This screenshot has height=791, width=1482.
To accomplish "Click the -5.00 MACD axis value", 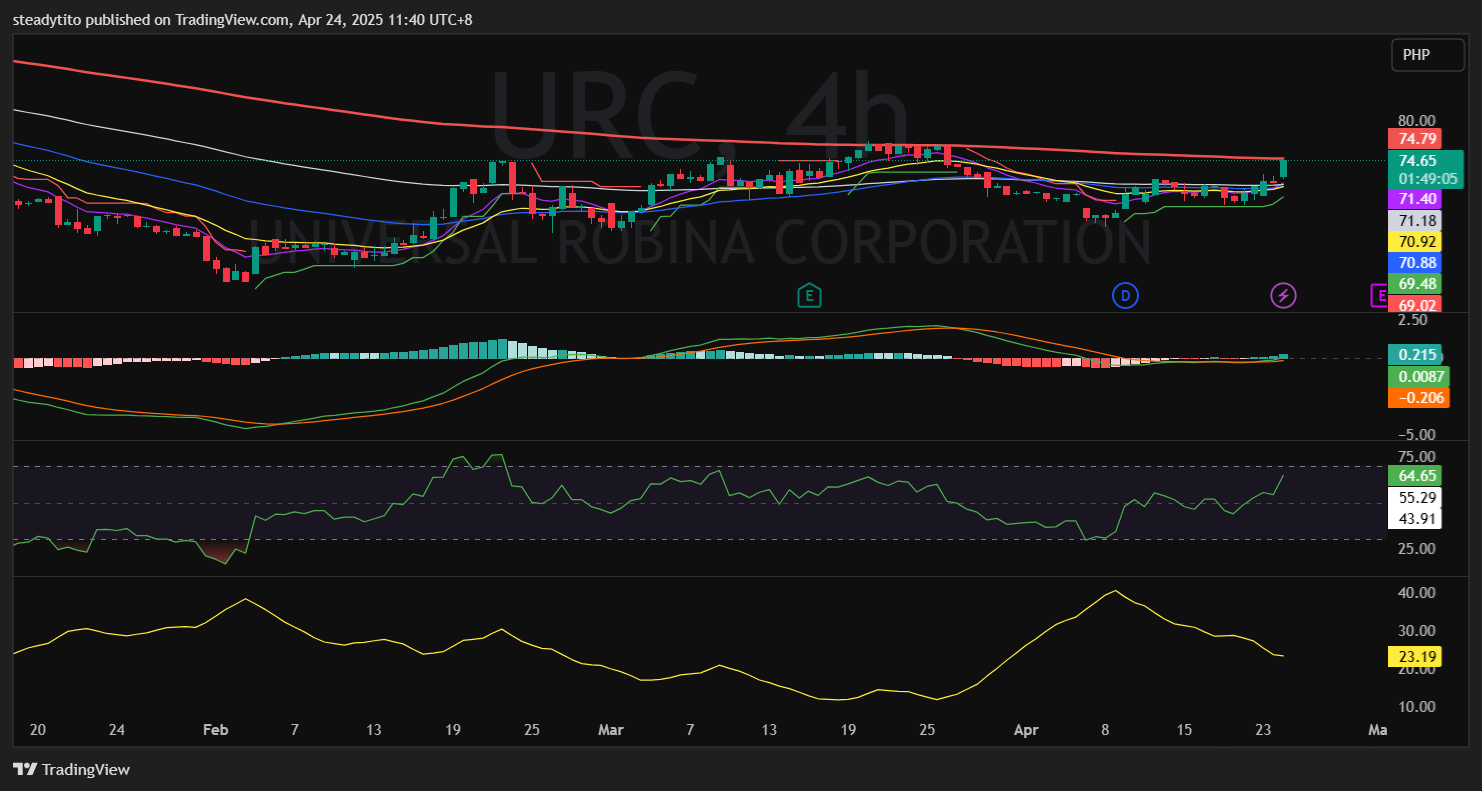I will (1417, 434).
